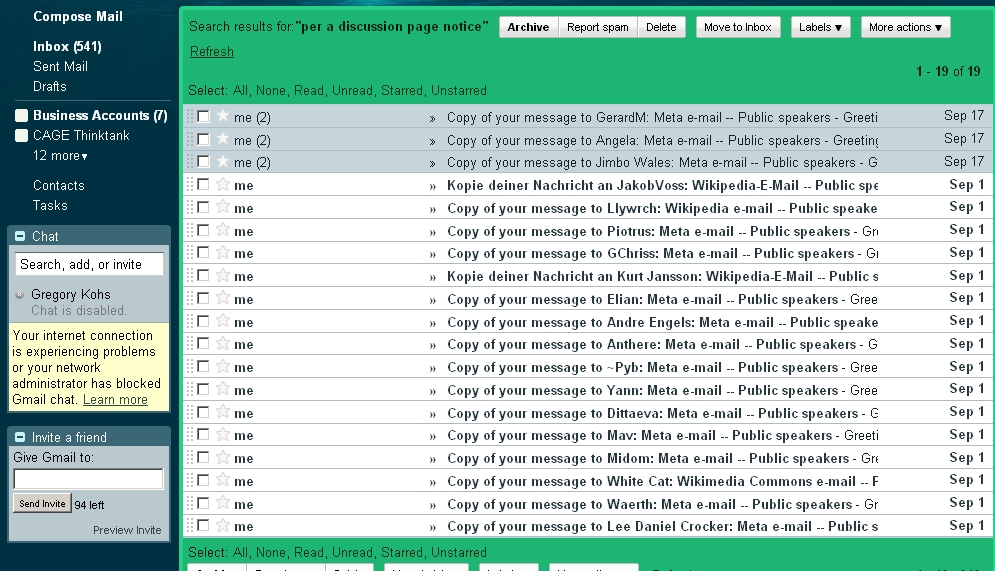The image size is (995, 571).
Task: Click the Give Gmail to input field
Action: (x=88, y=479)
